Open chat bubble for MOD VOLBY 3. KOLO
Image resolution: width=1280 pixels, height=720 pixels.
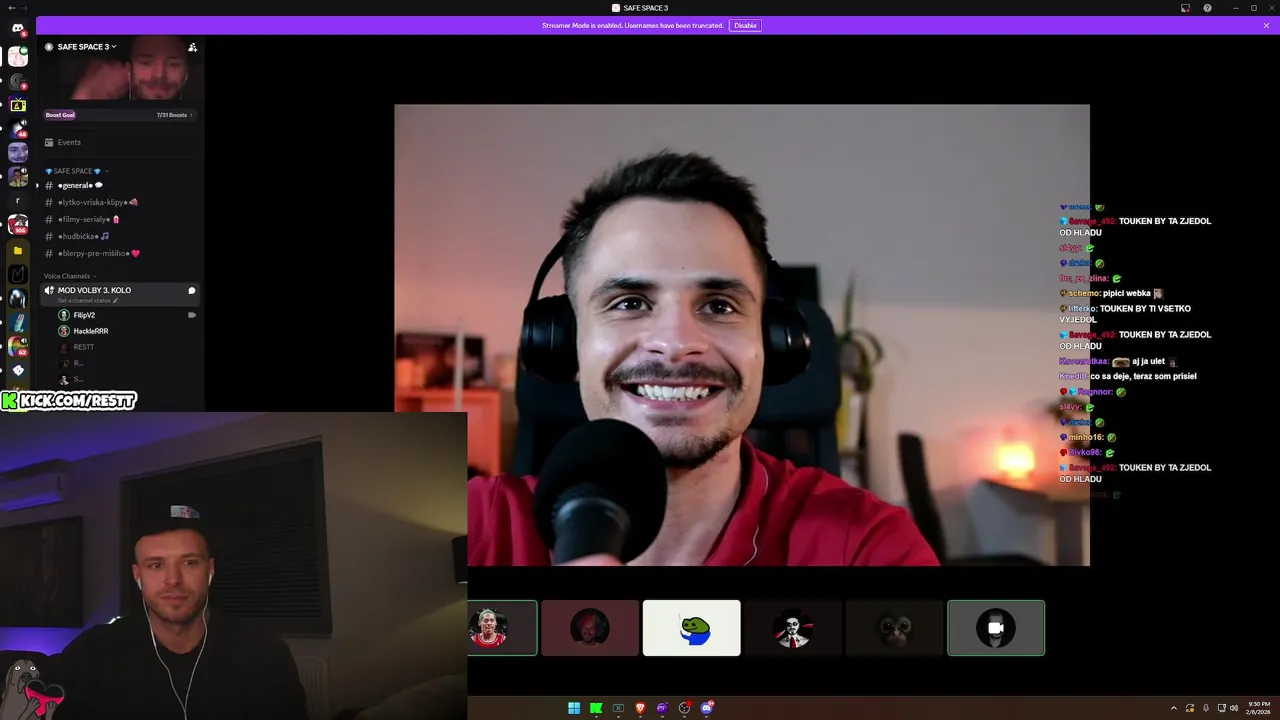tap(191, 290)
